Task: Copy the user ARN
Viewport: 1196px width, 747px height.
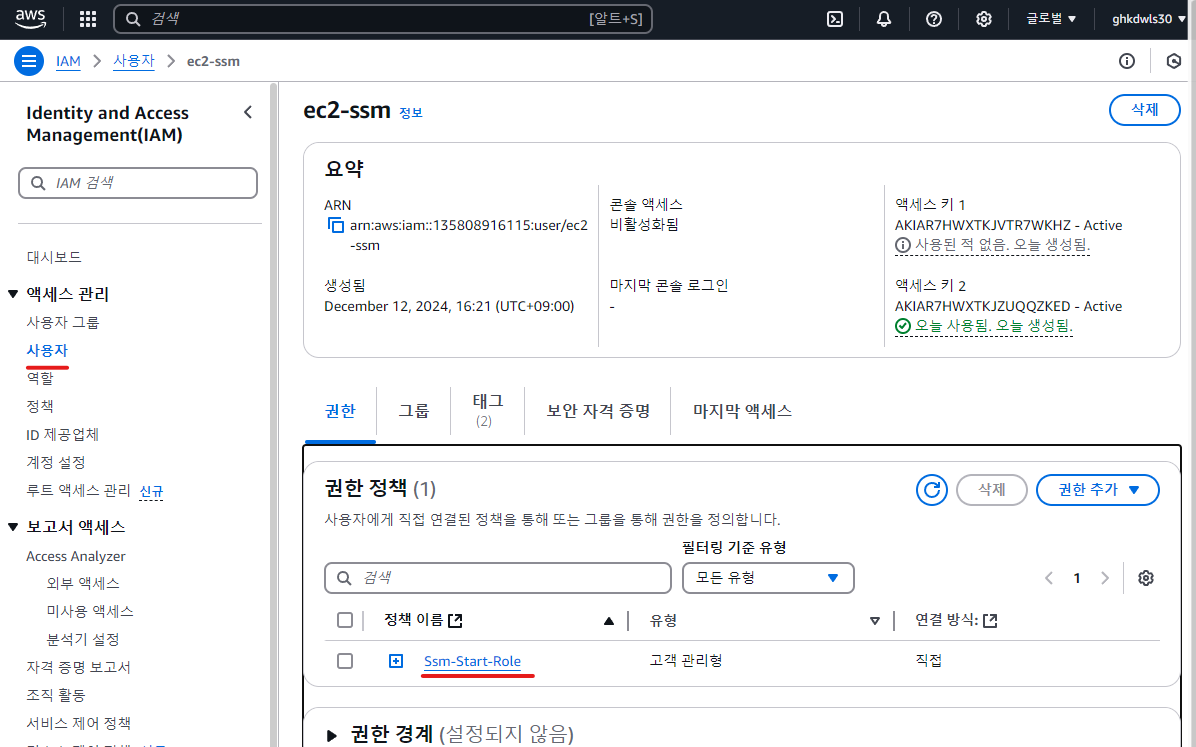Action: tap(336, 225)
